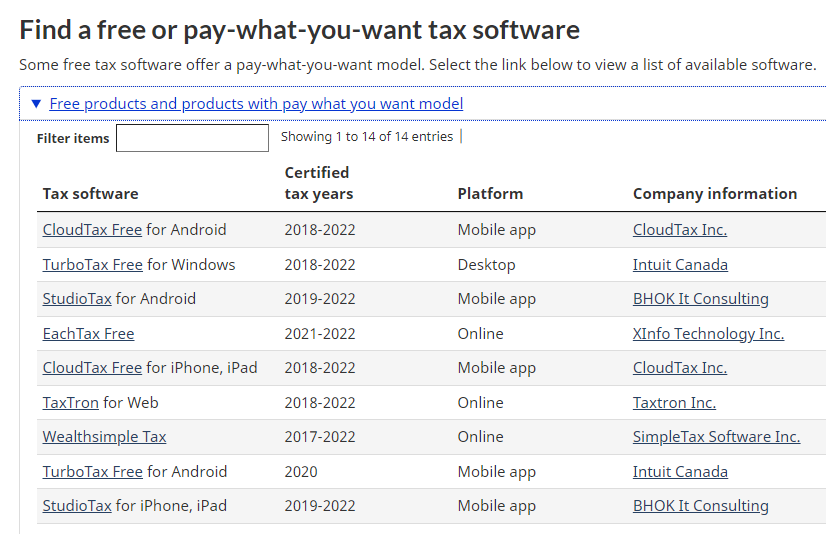The image size is (826, 534).
Task: Select '2018-2022' years in TurboTax Windows row
Action: pos(320,264)
